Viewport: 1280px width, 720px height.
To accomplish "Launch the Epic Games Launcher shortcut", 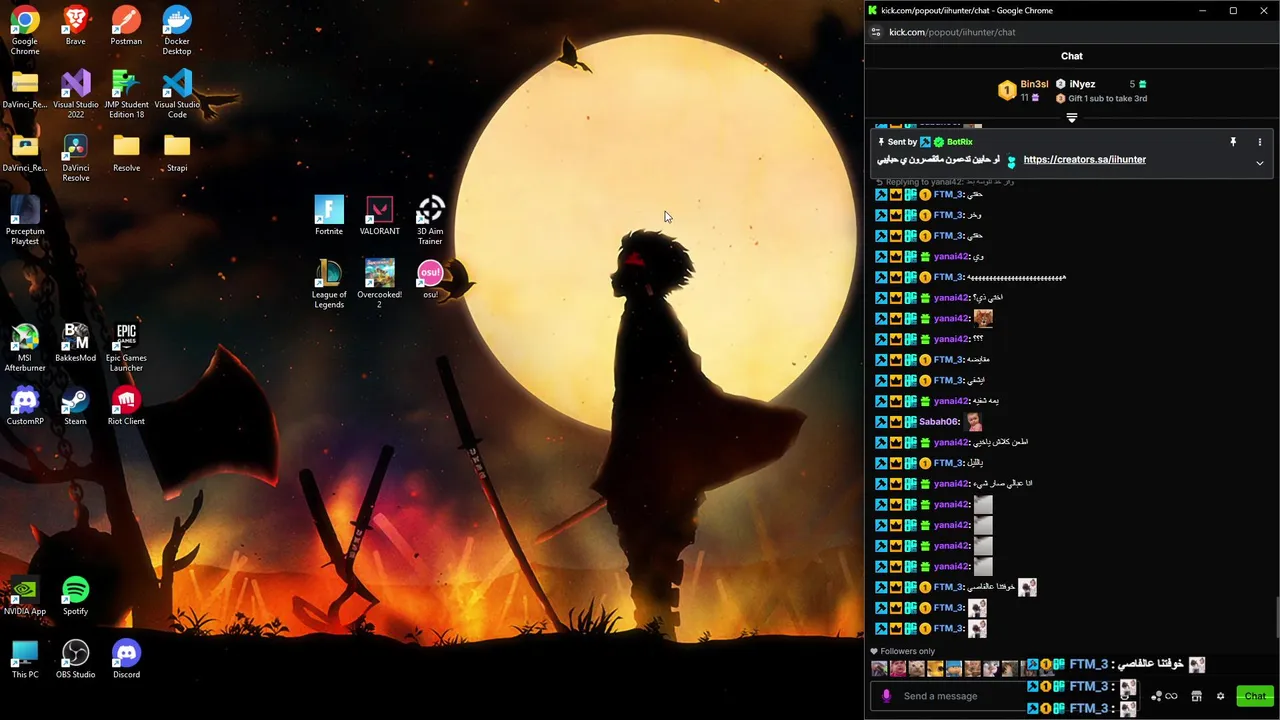I will 126,347.
